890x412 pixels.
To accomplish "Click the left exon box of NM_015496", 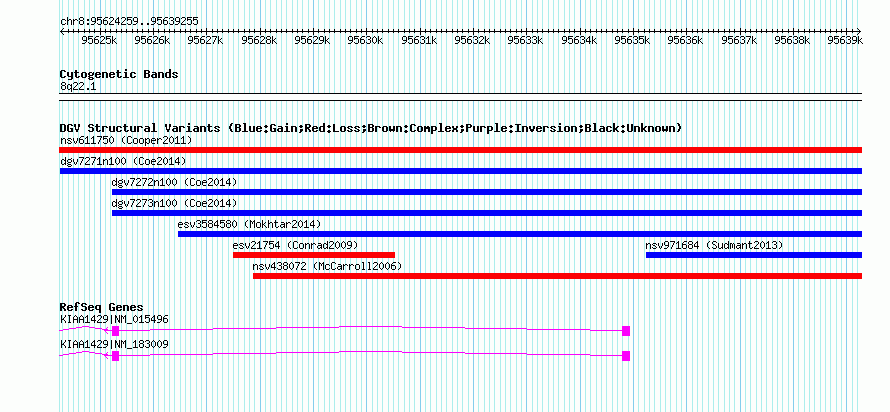I will coord(116,331).
